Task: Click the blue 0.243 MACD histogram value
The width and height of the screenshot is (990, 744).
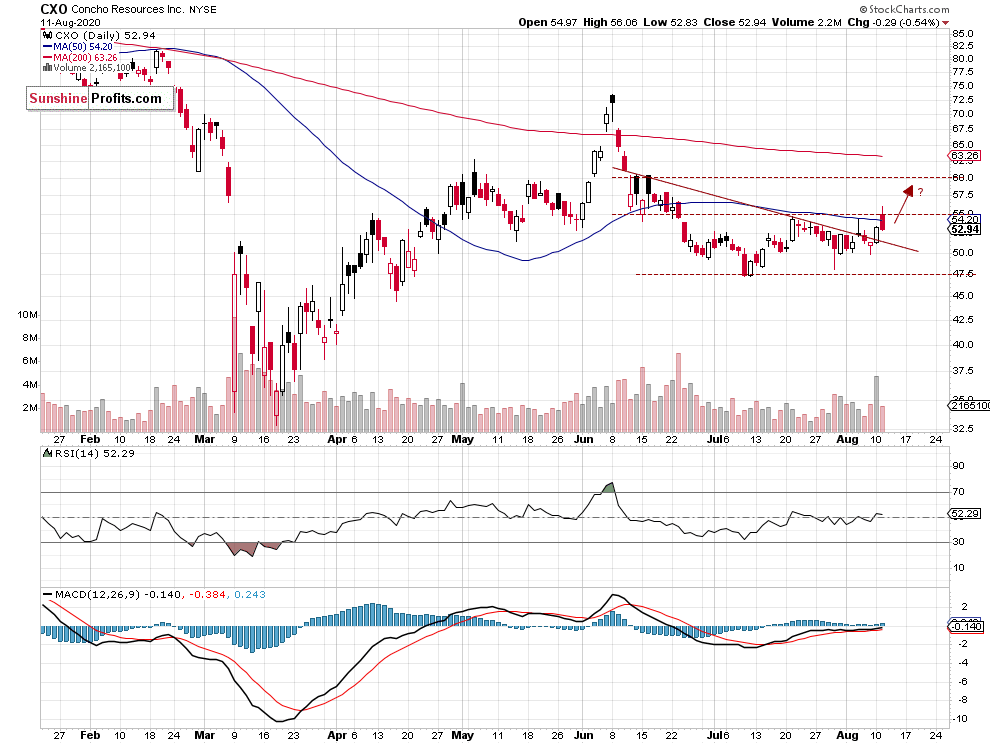Action: click(250, 594)
